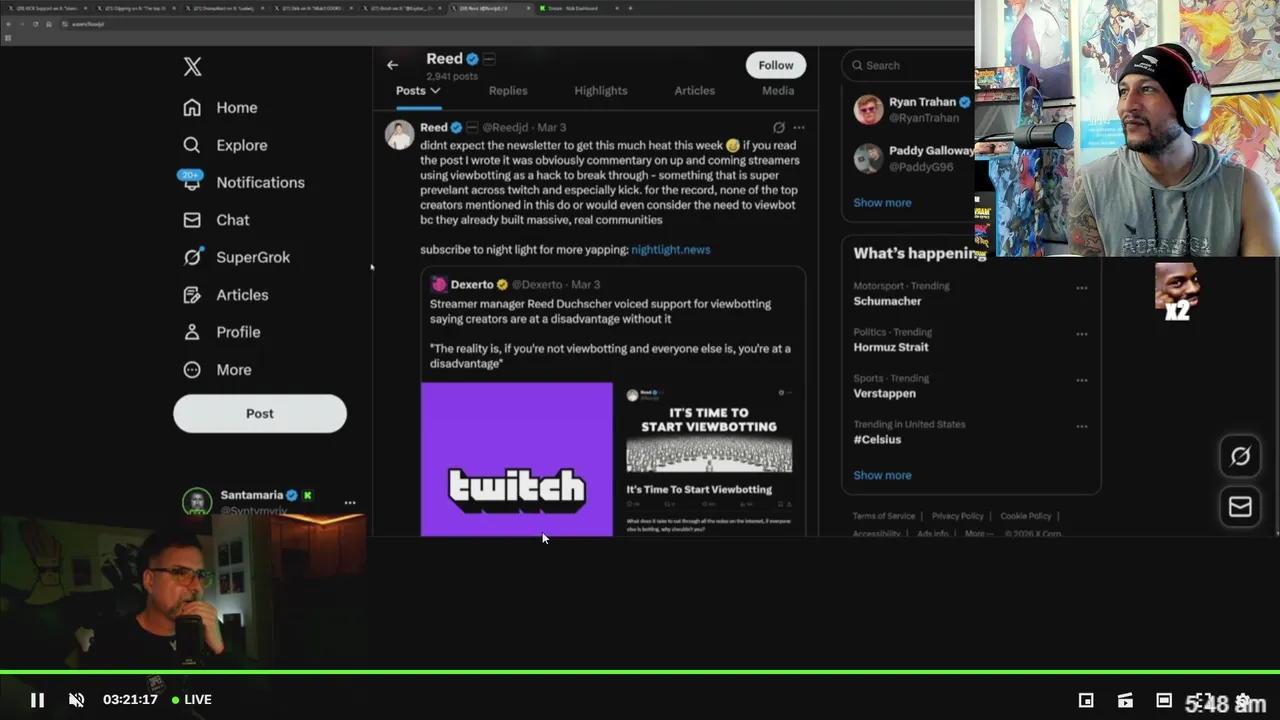Click the mini-player icon in player bar
This screenshot has width=1280, height=720.
[x=1086, y=700]
